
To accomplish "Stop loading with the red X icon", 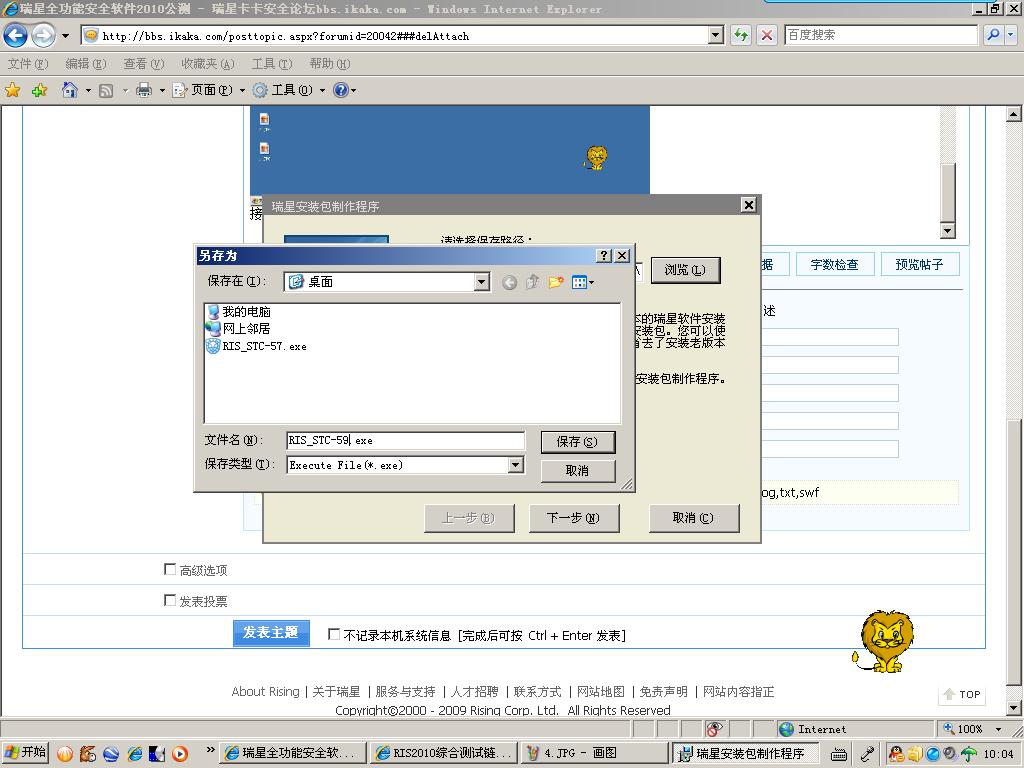I will [767, 35].
